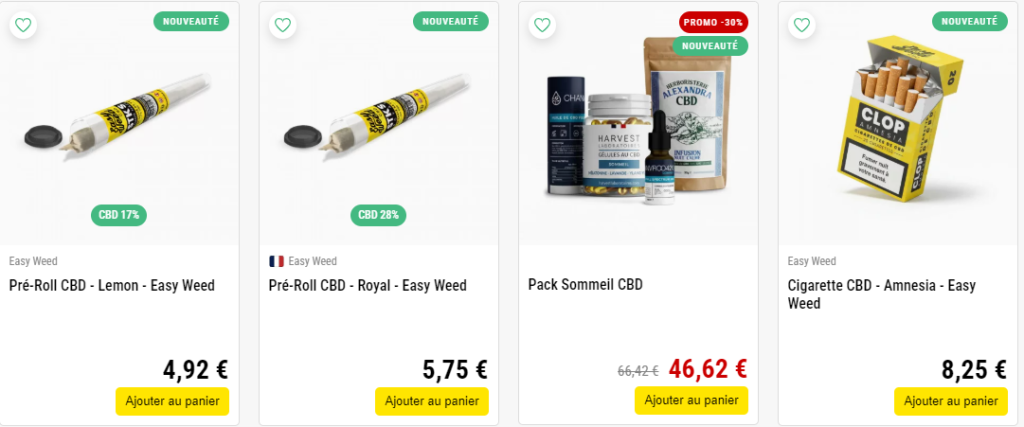Add Cigarette CBD Amnesia to cart
Image resolution: width=1024 pixels, height=427 pixels.
tap(951, 401)
